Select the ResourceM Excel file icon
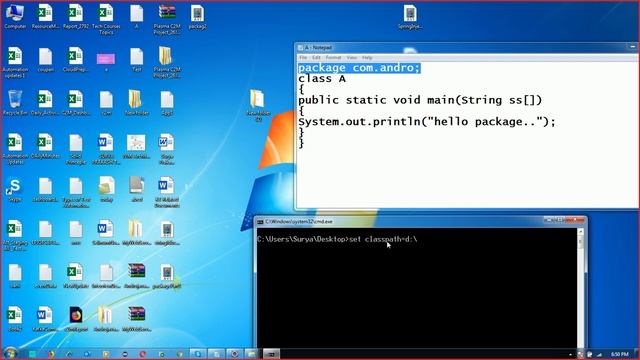This screenshot has width=640, height=360. [x=46, y=16]
